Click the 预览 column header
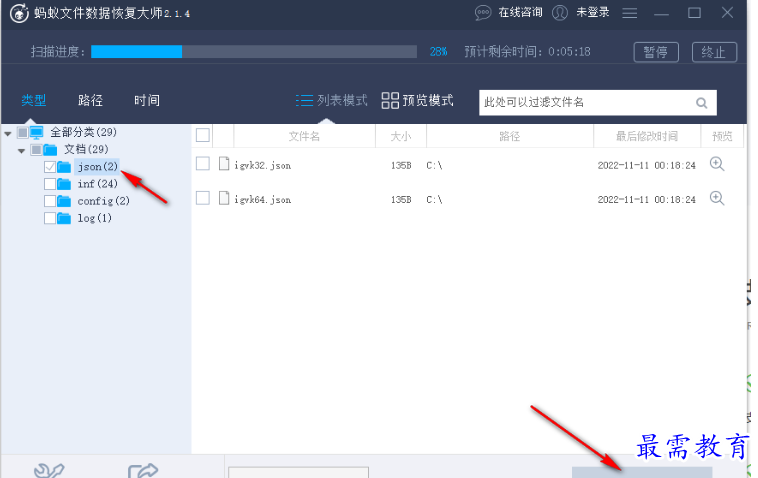The height and width of the screenshot is (478, 758). click(x=722, y=136)
